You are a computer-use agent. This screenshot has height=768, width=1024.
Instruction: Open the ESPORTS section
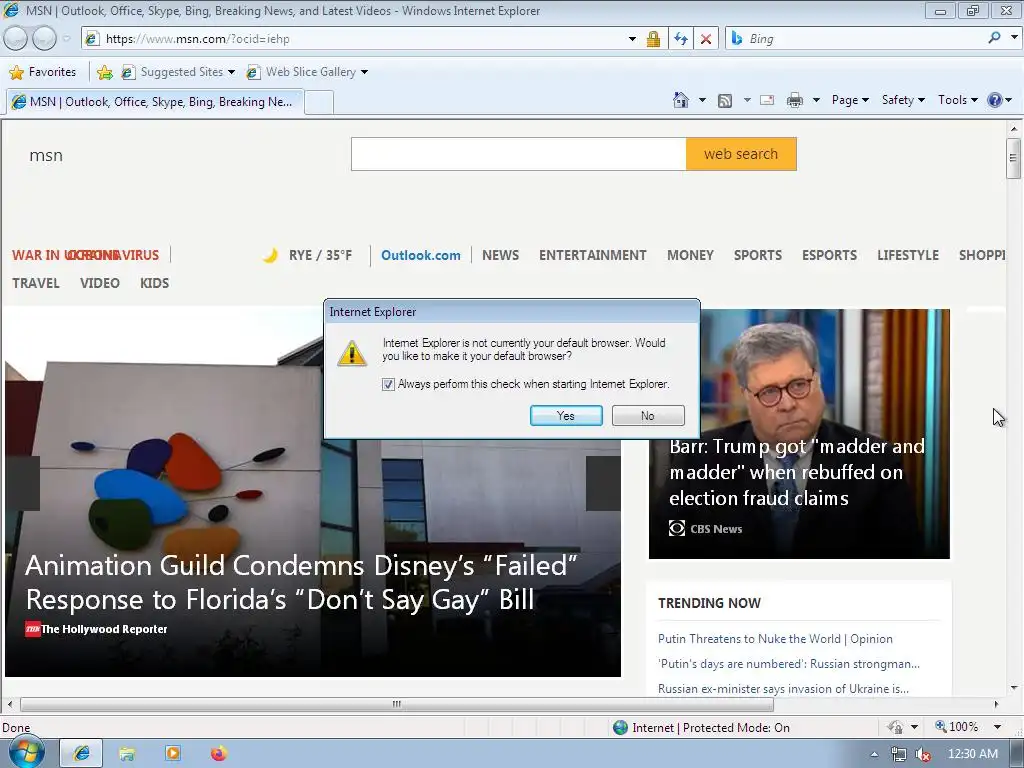829,255
